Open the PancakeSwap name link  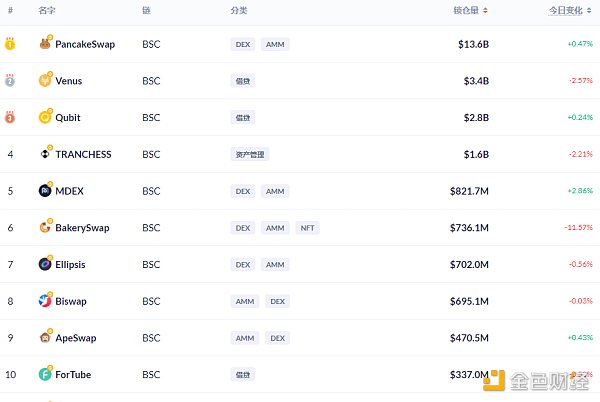pos(85,44)
